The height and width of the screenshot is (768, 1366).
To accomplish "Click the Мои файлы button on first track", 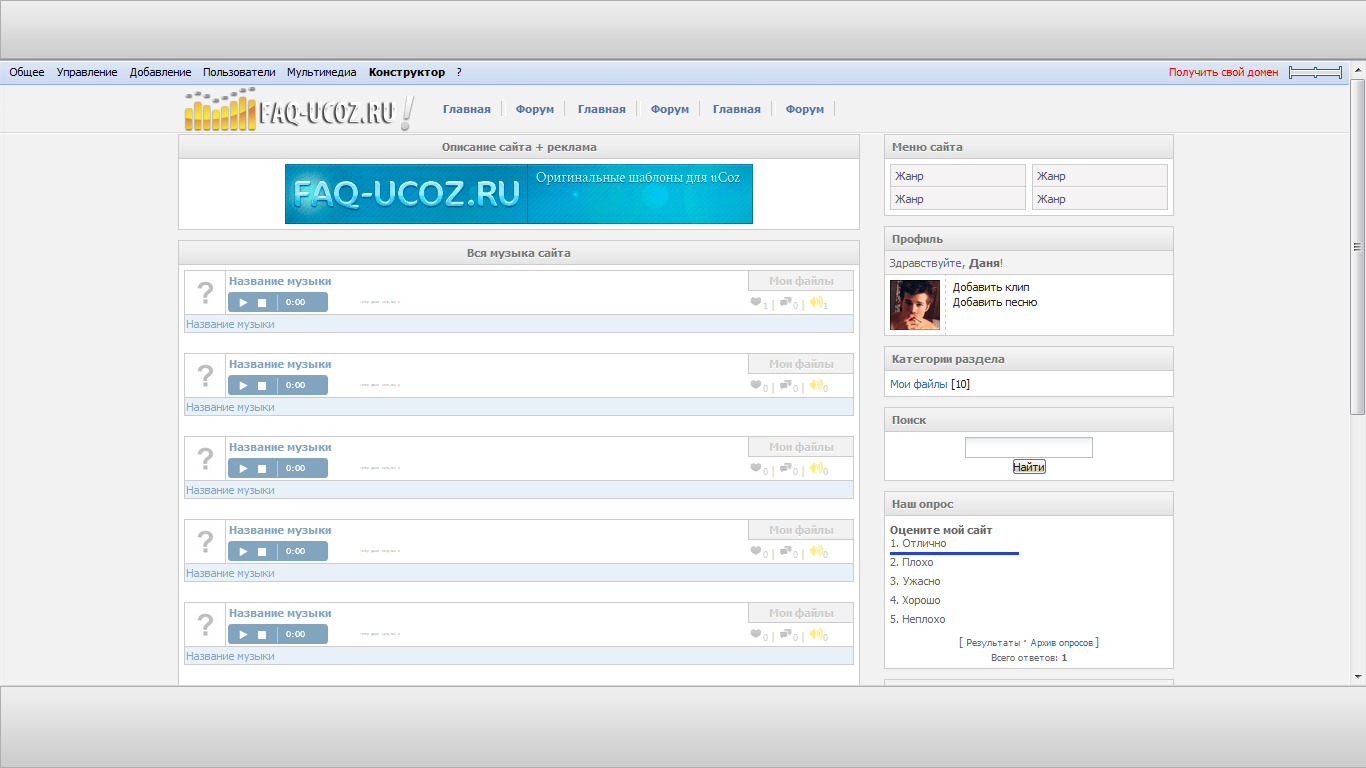I will pyautogui.click(x=801, y=281).
